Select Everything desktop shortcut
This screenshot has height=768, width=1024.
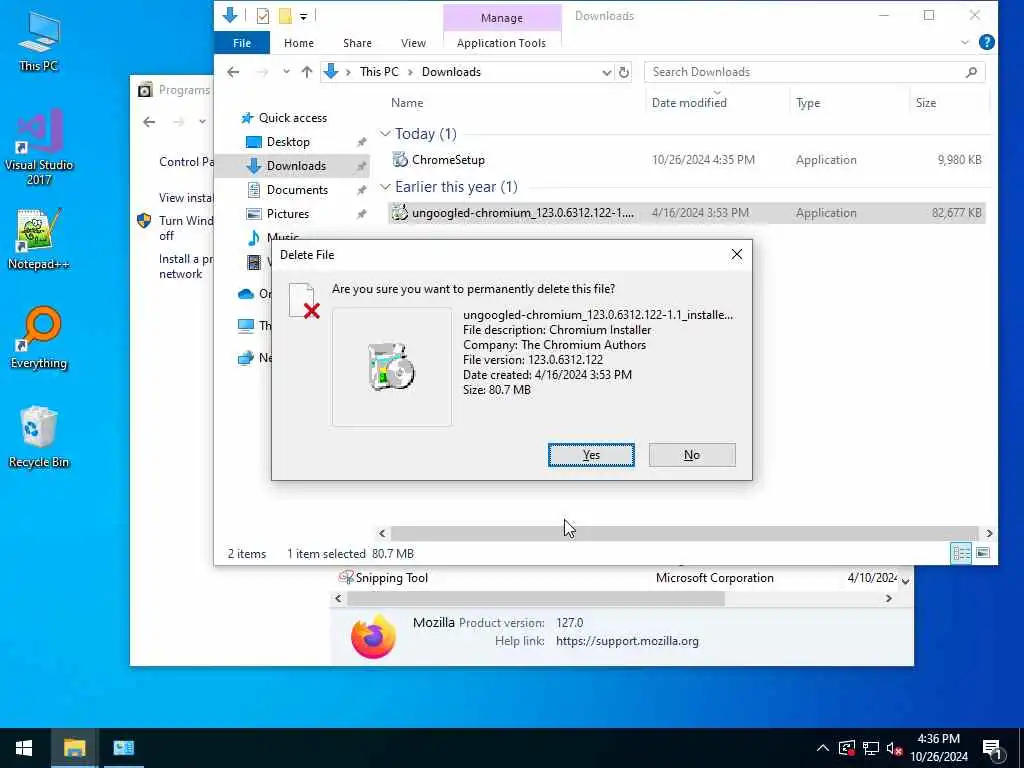[39, 338]
